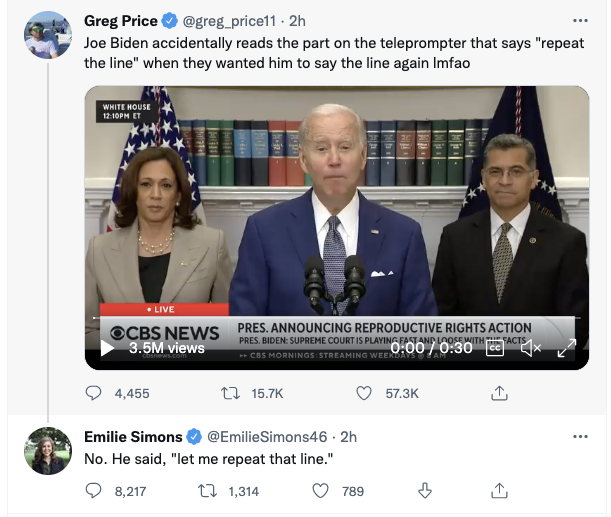611x517 pixels.
Task: Open Emilie Simons' profile avatar
Action: click(48, 451)
